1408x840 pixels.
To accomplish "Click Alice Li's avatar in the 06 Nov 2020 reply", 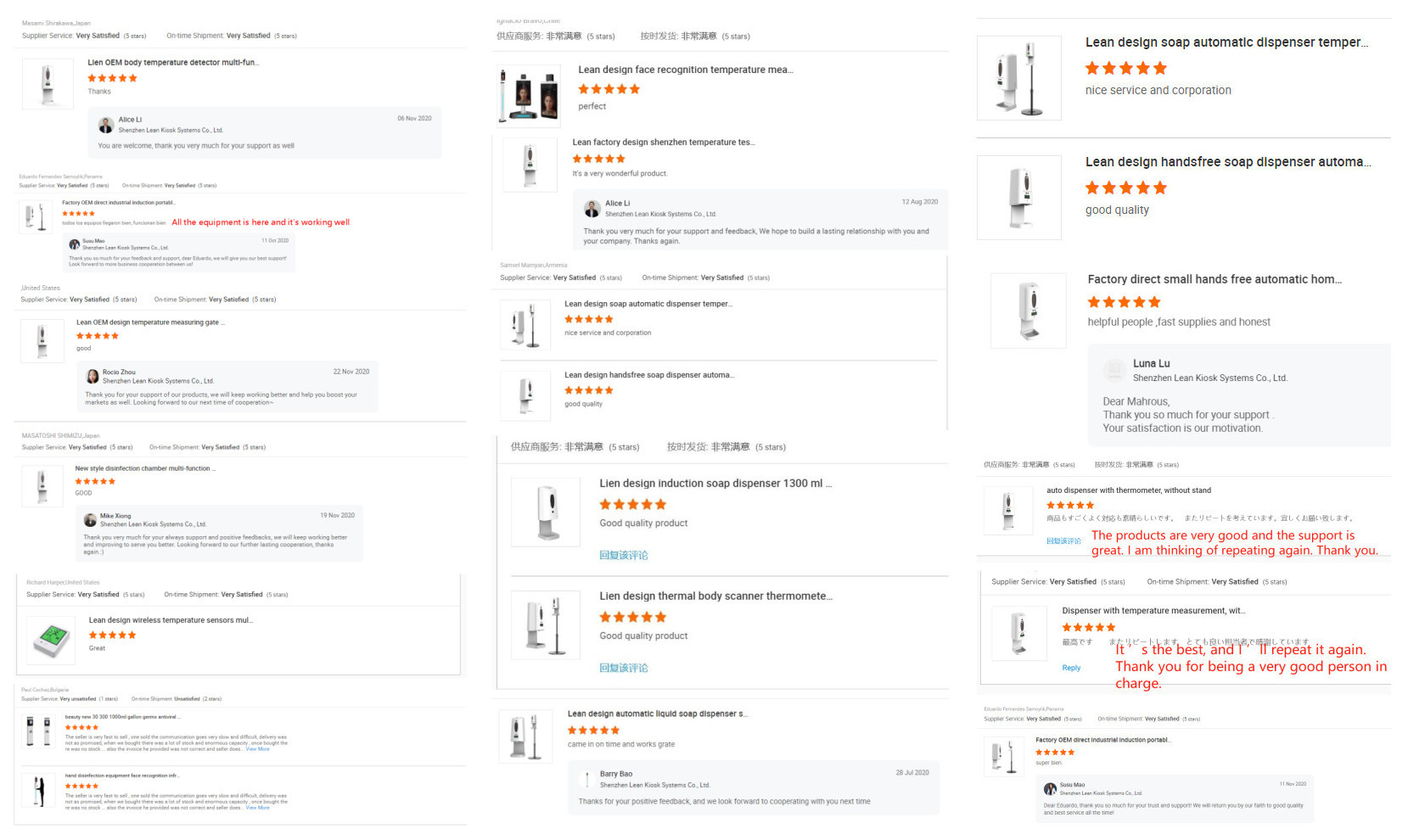I will [106, 125].
